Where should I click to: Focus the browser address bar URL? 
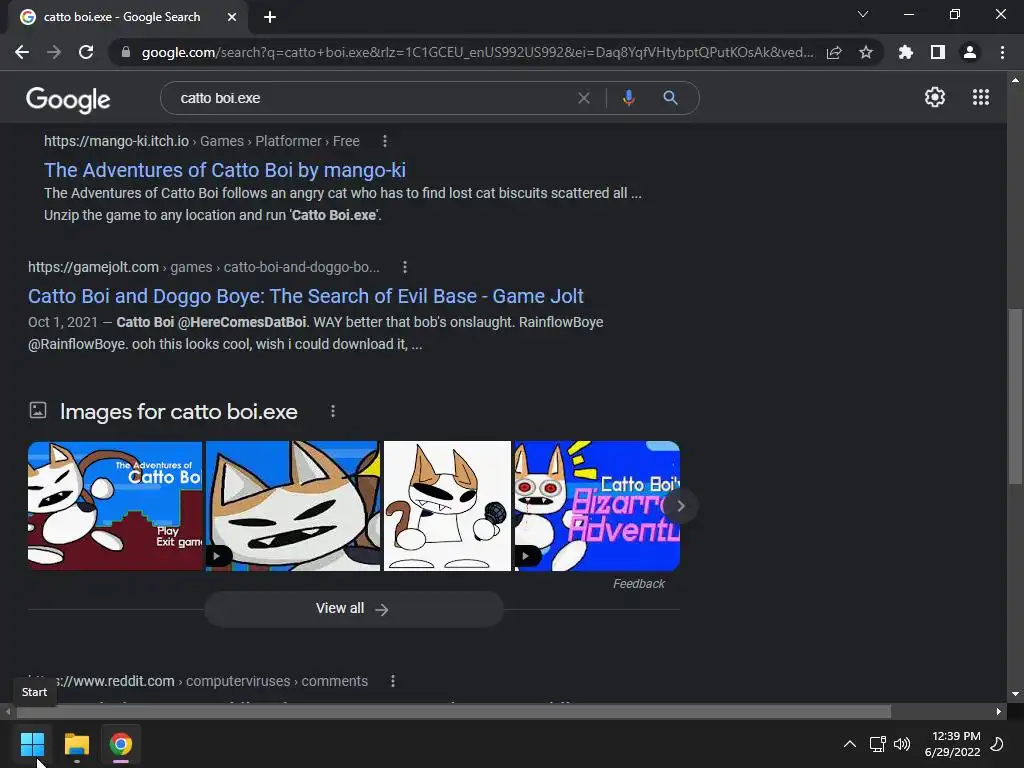click(x=477, y=52)
